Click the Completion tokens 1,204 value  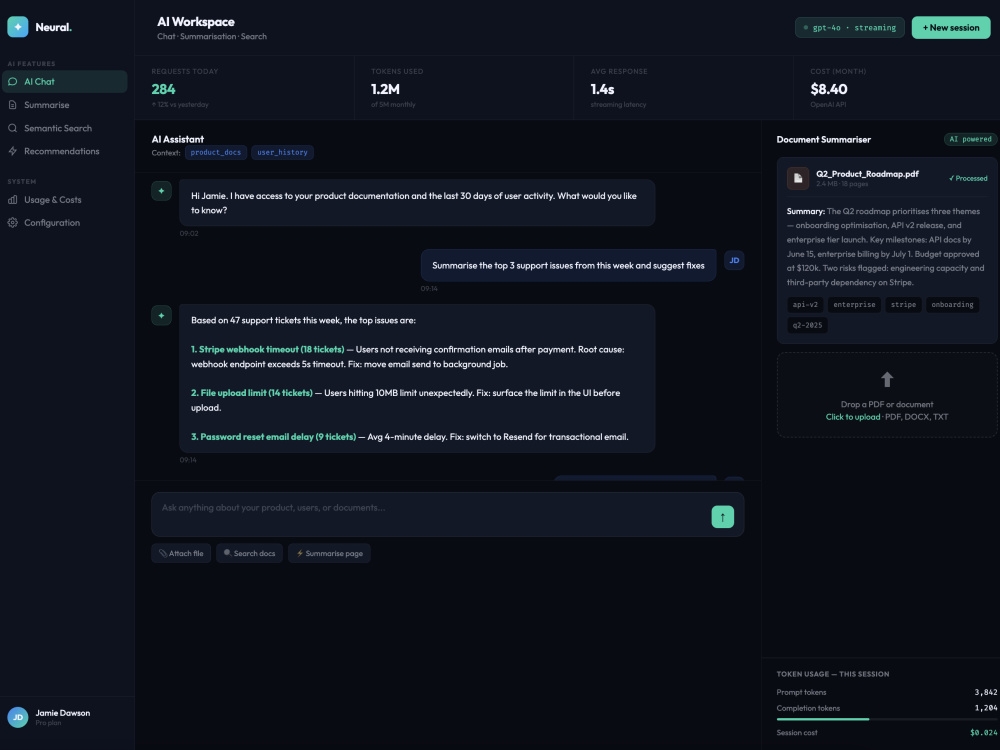tap(985, 709)
